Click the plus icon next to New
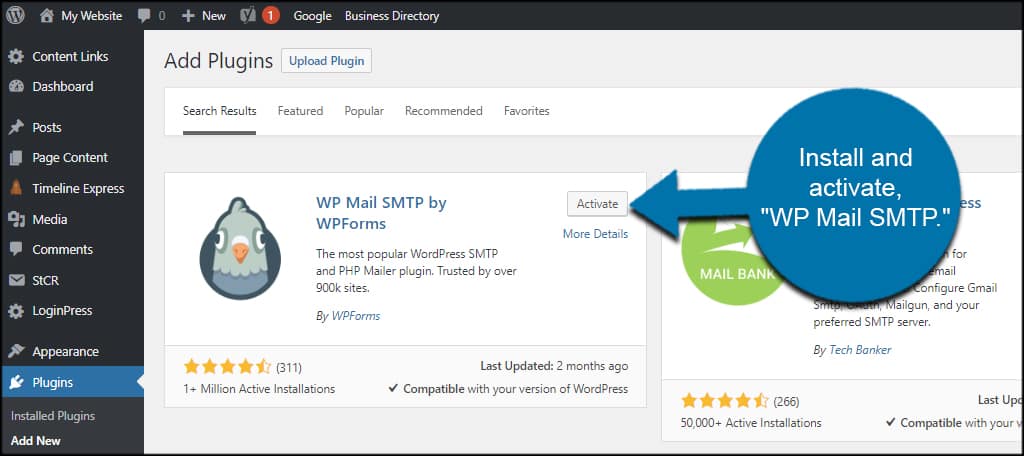The image size is (1024, 456). pos(188,16)
